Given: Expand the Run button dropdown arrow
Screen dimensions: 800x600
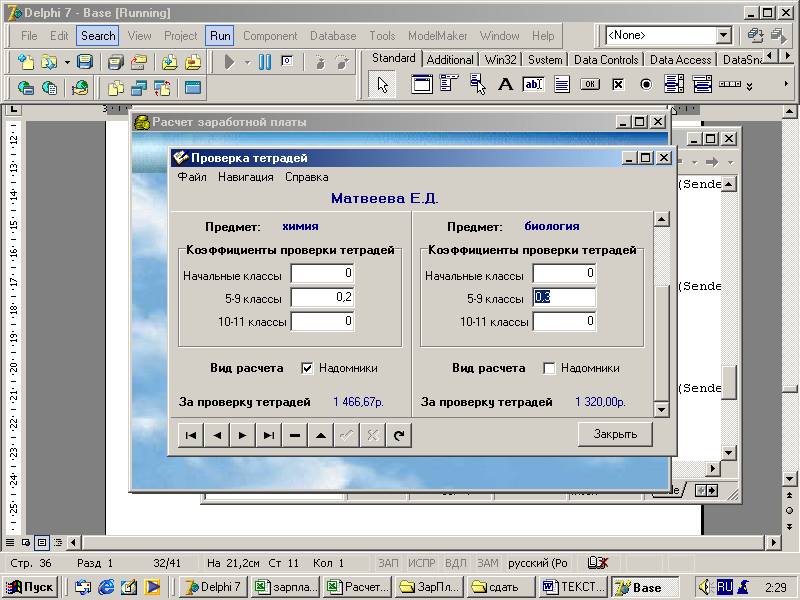Looking at the screenshot, I should pyautogui.click(x=247, y=62).
